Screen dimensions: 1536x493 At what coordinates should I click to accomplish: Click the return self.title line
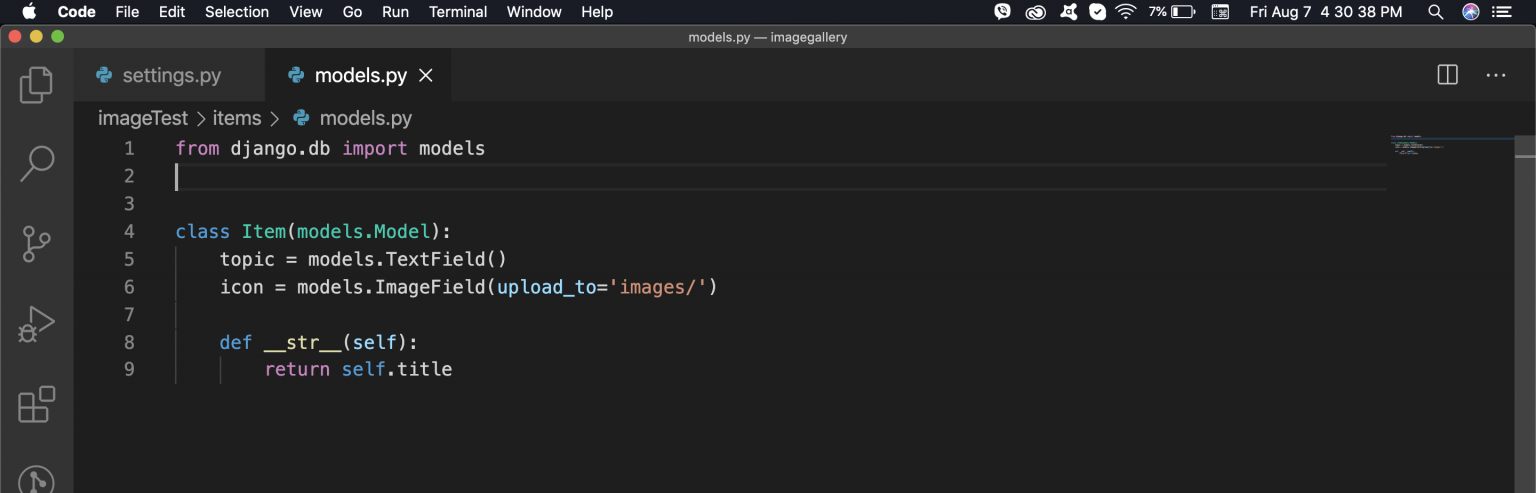point(358,370)
